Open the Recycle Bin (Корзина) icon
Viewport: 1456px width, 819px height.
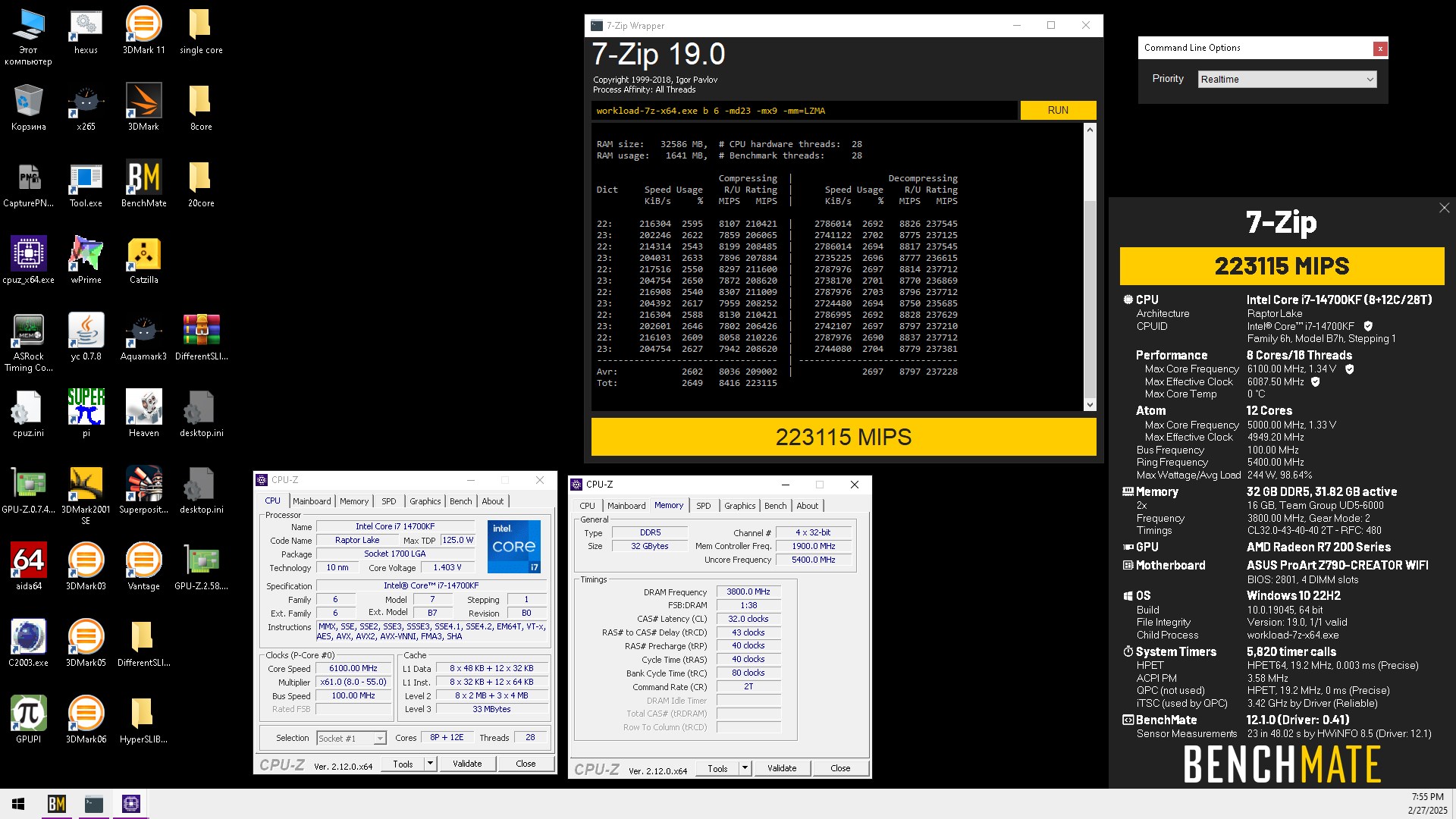pos(28,108)
